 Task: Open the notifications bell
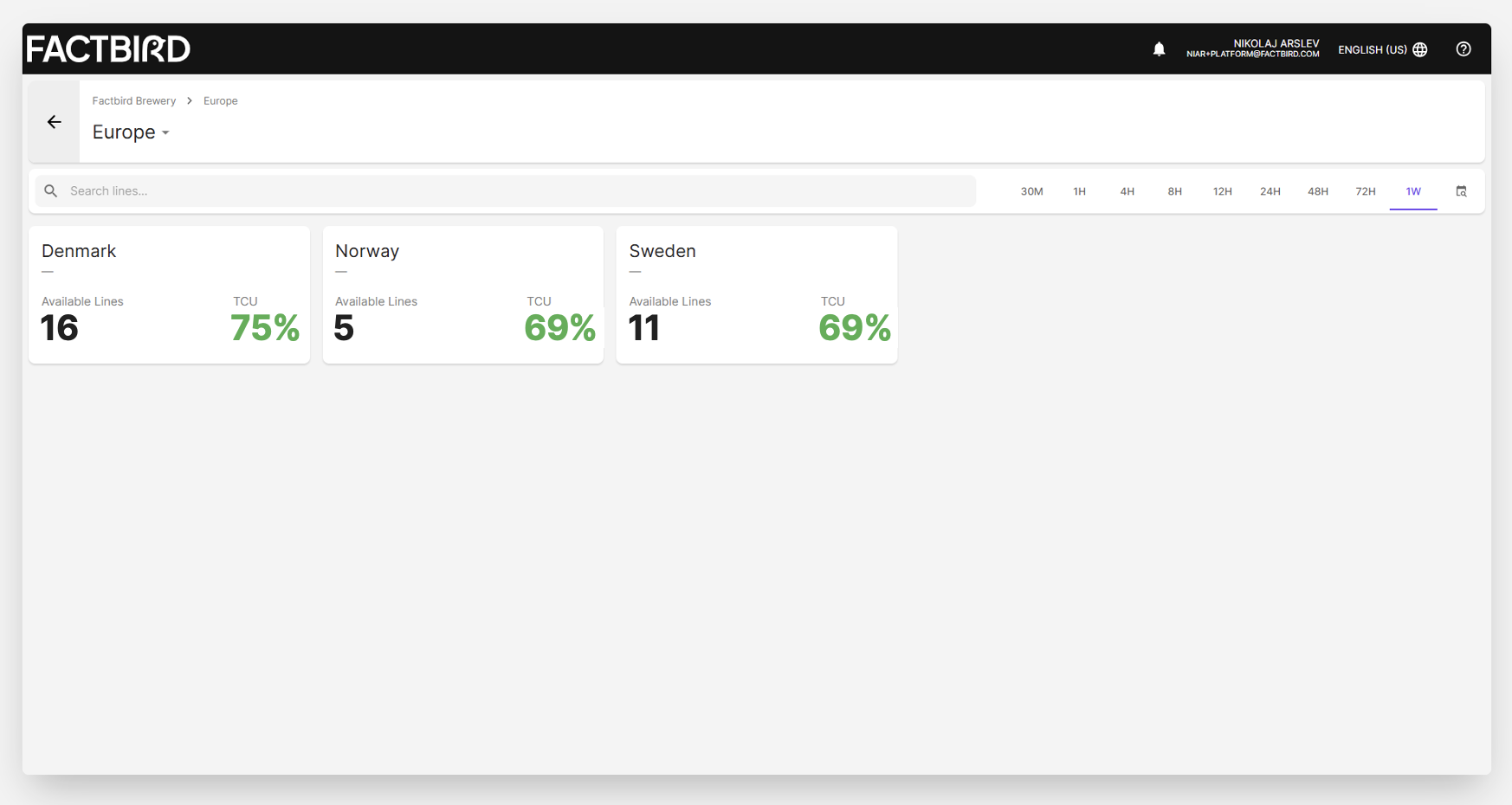tap(1159, 49)
